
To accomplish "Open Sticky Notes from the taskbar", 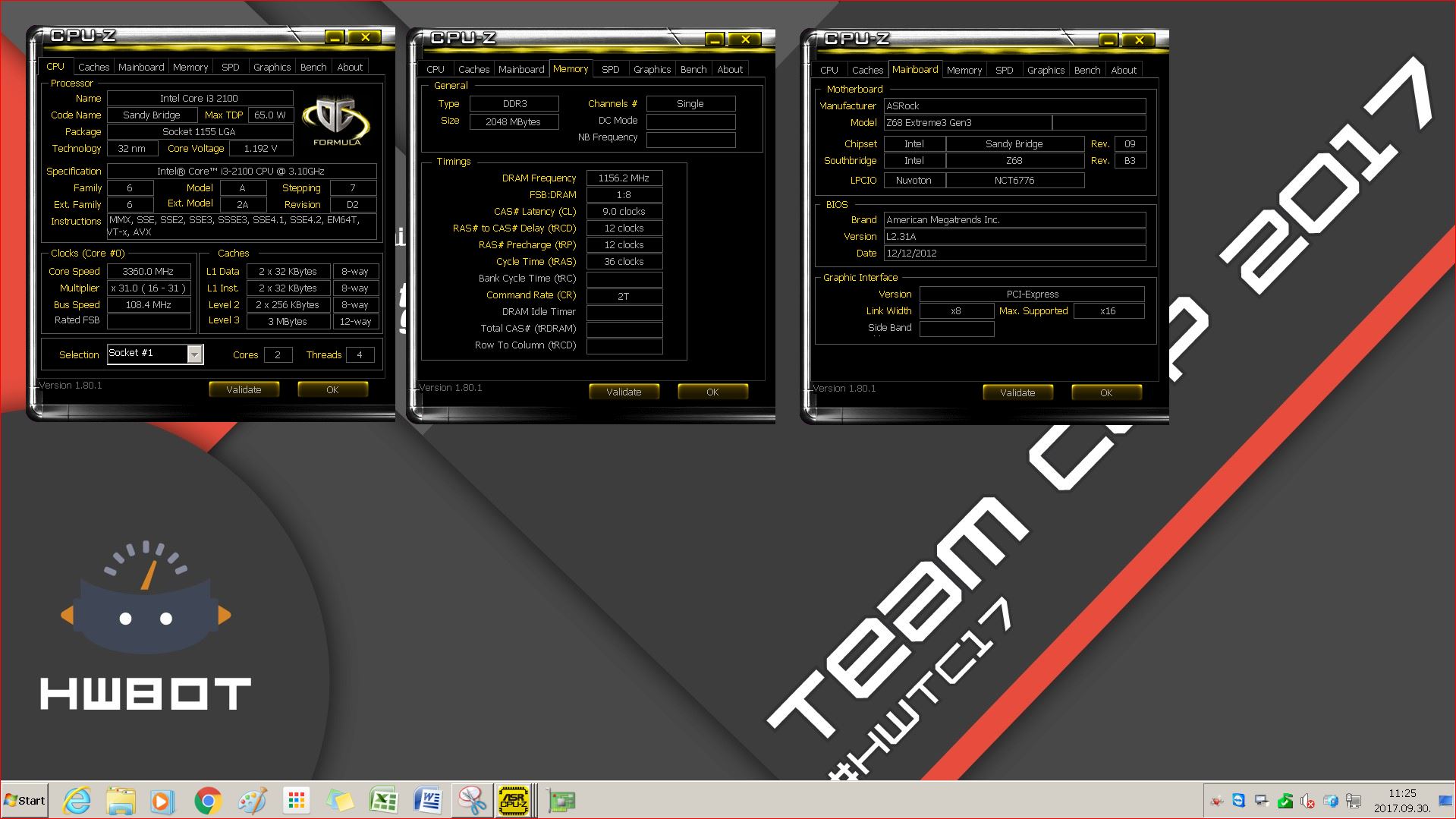I will (x=340, y=801).
